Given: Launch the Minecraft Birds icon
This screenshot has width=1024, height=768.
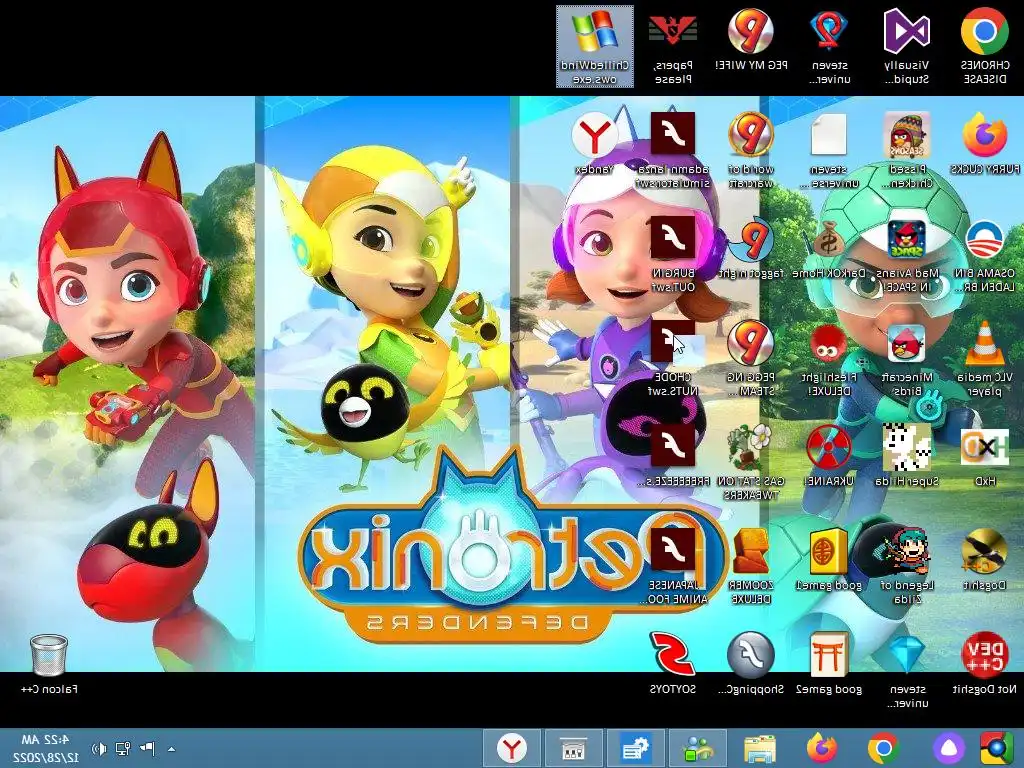Looking at the screenshot, I should tap(907, 359).
